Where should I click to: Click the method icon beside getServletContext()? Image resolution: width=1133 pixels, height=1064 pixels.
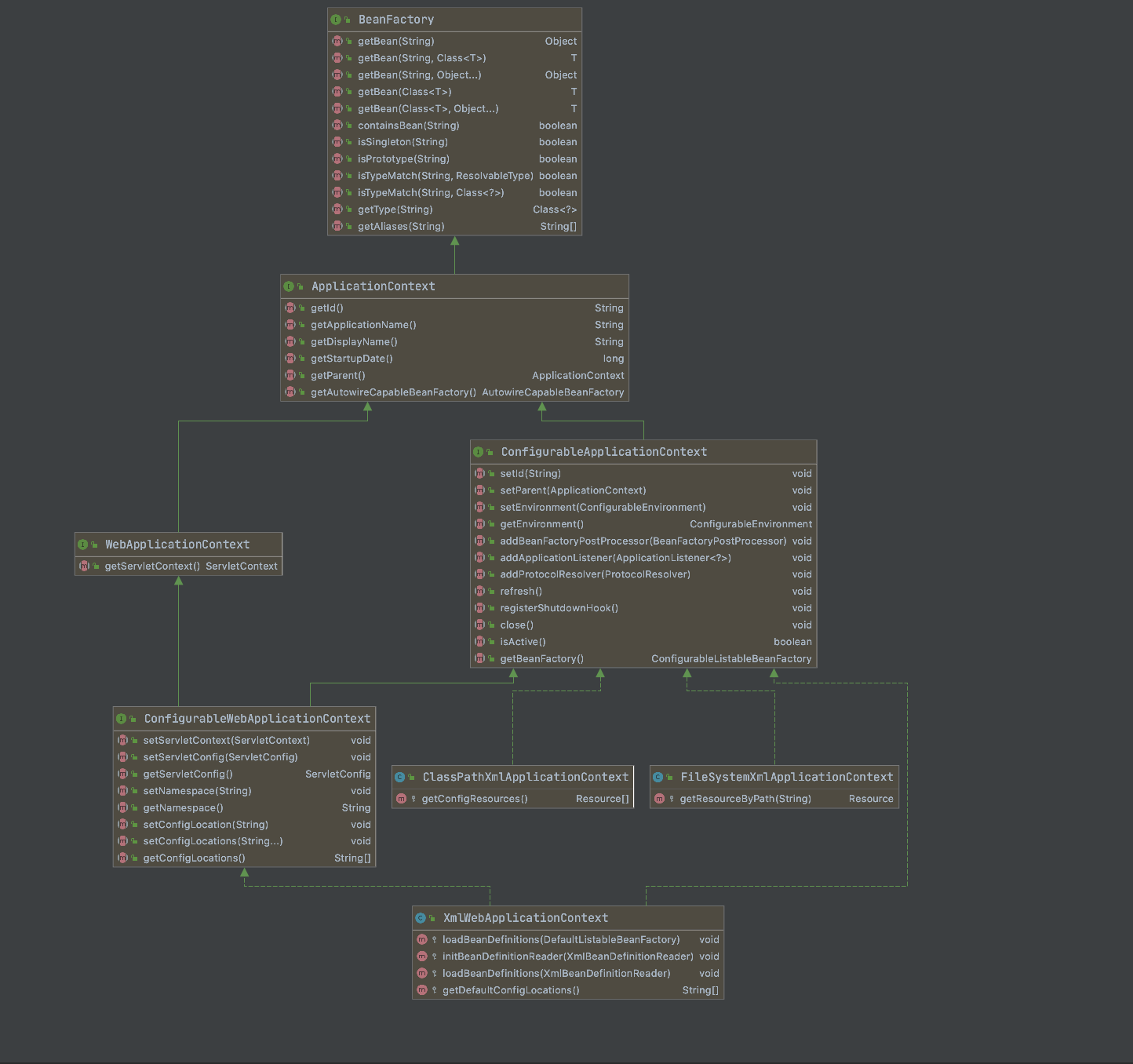pos(84,566)
